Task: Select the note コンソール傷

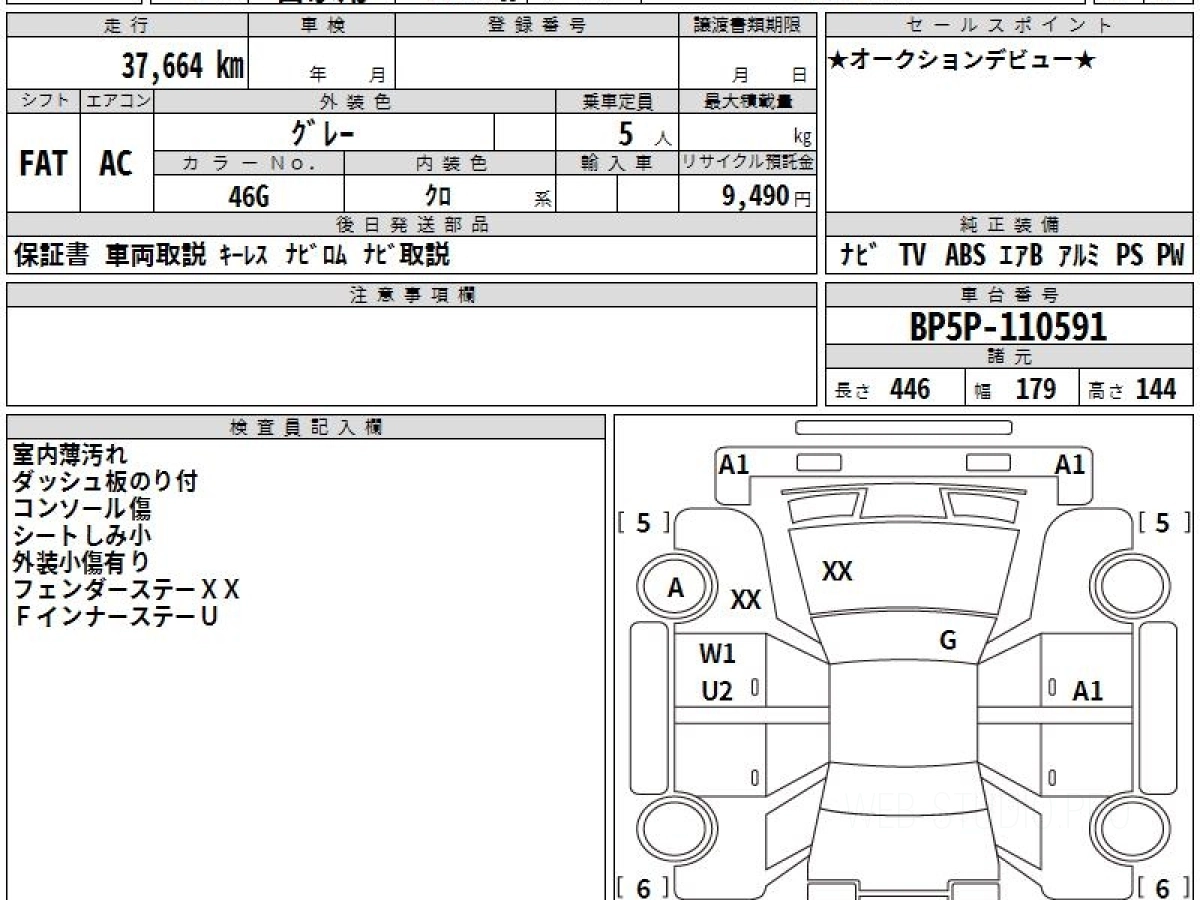Action: click(82, 509)
